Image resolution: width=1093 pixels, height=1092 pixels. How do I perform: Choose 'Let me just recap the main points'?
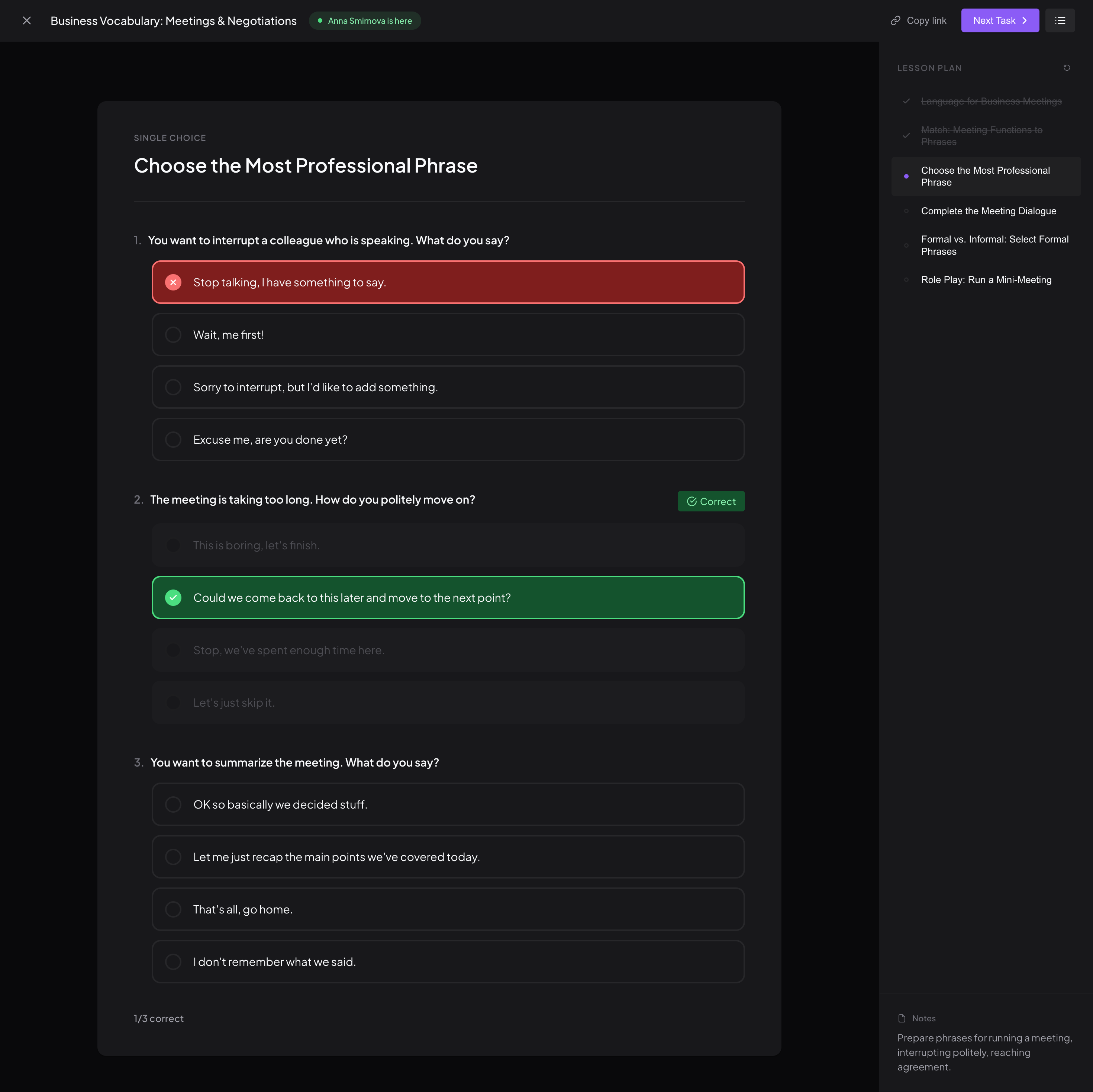click(448, 857)
